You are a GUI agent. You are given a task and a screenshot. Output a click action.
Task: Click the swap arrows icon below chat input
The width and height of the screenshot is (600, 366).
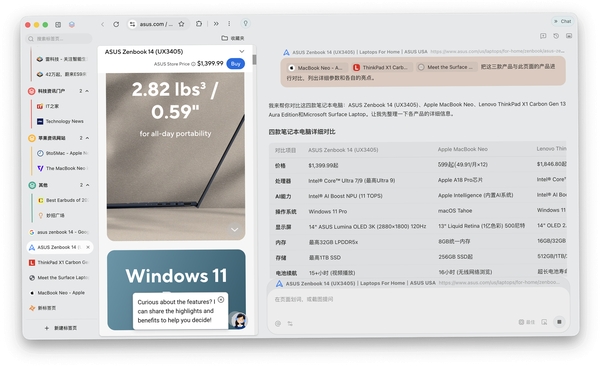(x=290, y=324)
